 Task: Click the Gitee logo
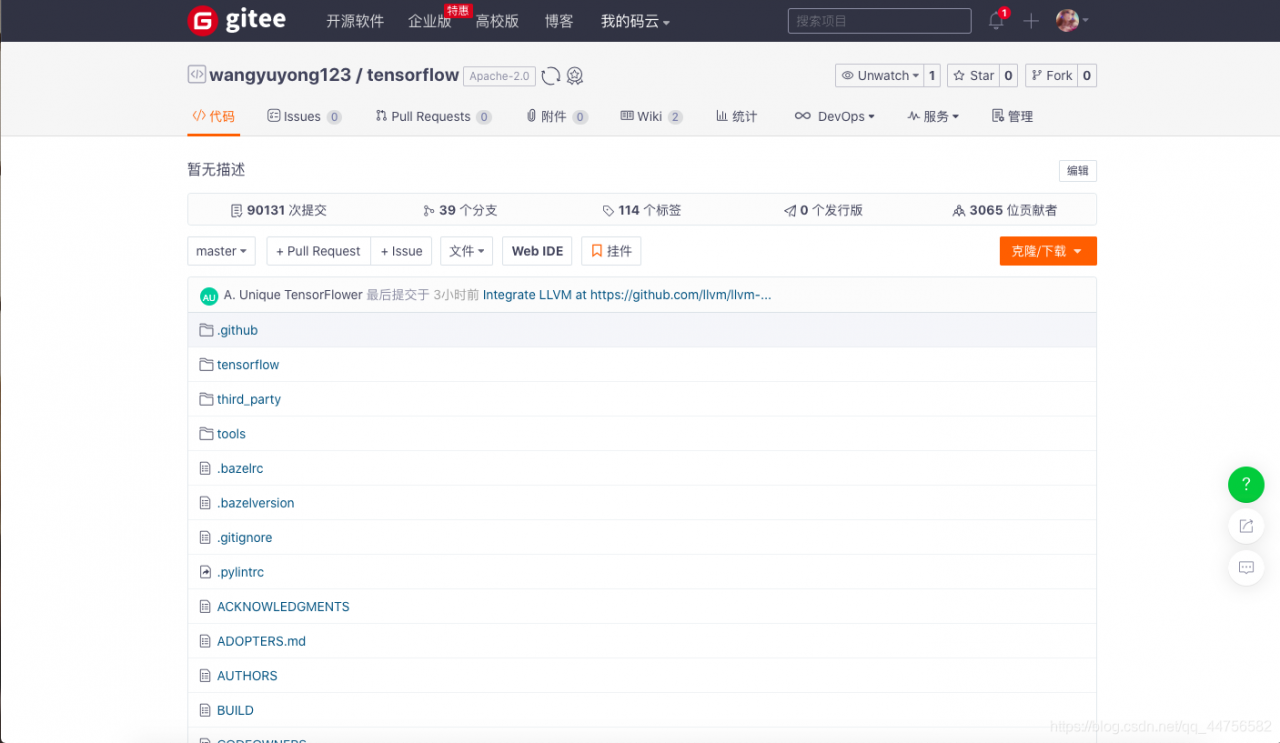click(236, 20)
